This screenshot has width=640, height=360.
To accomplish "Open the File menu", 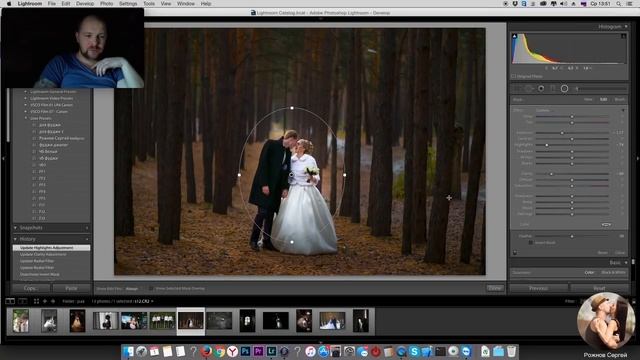I will (x=52, y=4).
